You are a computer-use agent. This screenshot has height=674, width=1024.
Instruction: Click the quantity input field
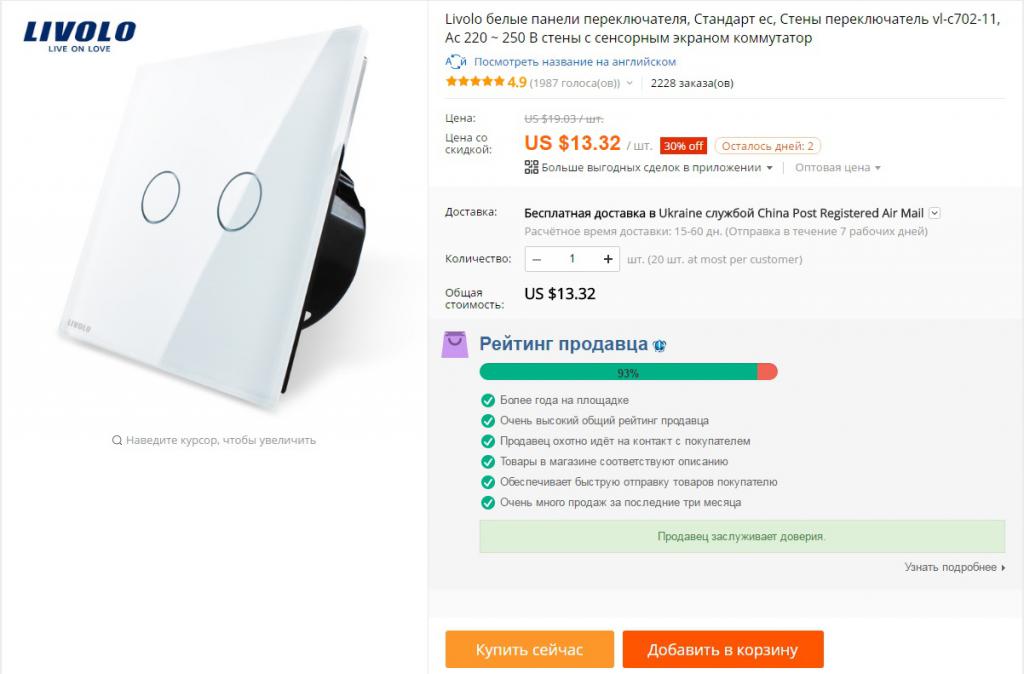(x=572, y=259)
